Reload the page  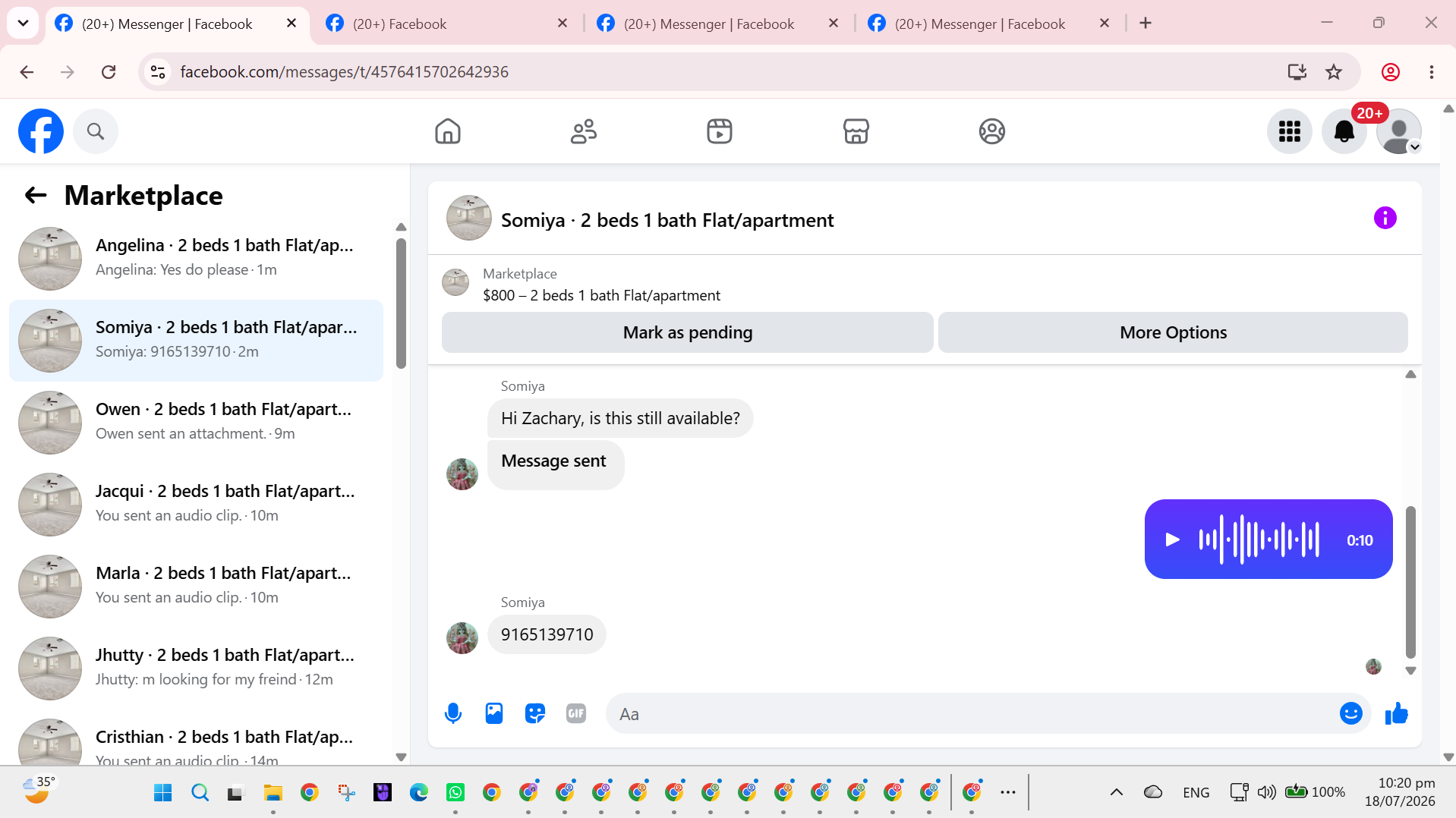pos(109,72)
